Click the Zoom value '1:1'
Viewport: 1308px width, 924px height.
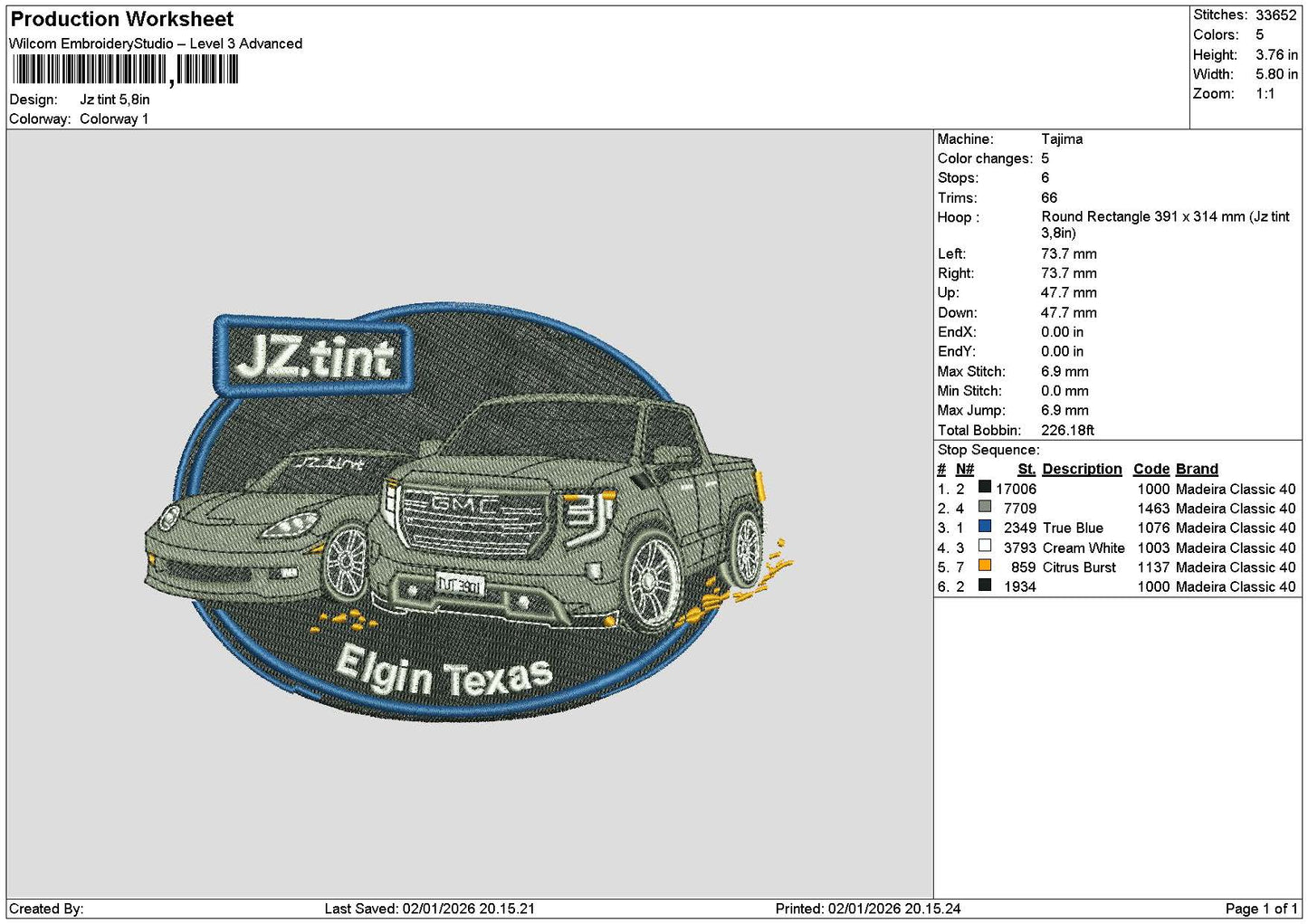(x=1265, y=94)
